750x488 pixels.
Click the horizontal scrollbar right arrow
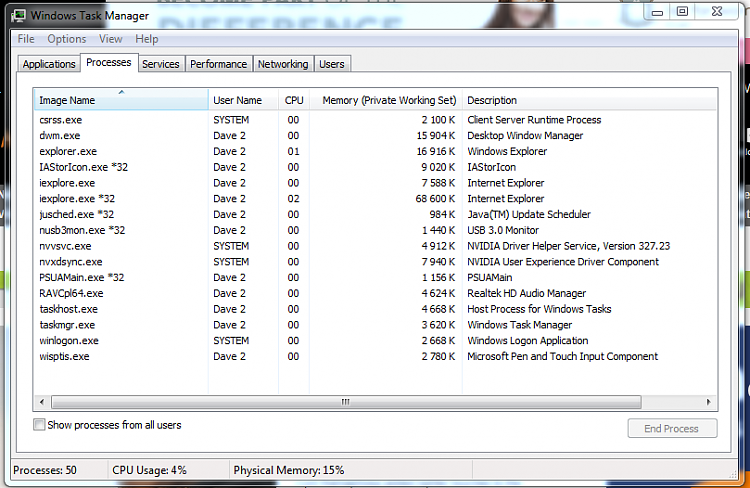709,402
